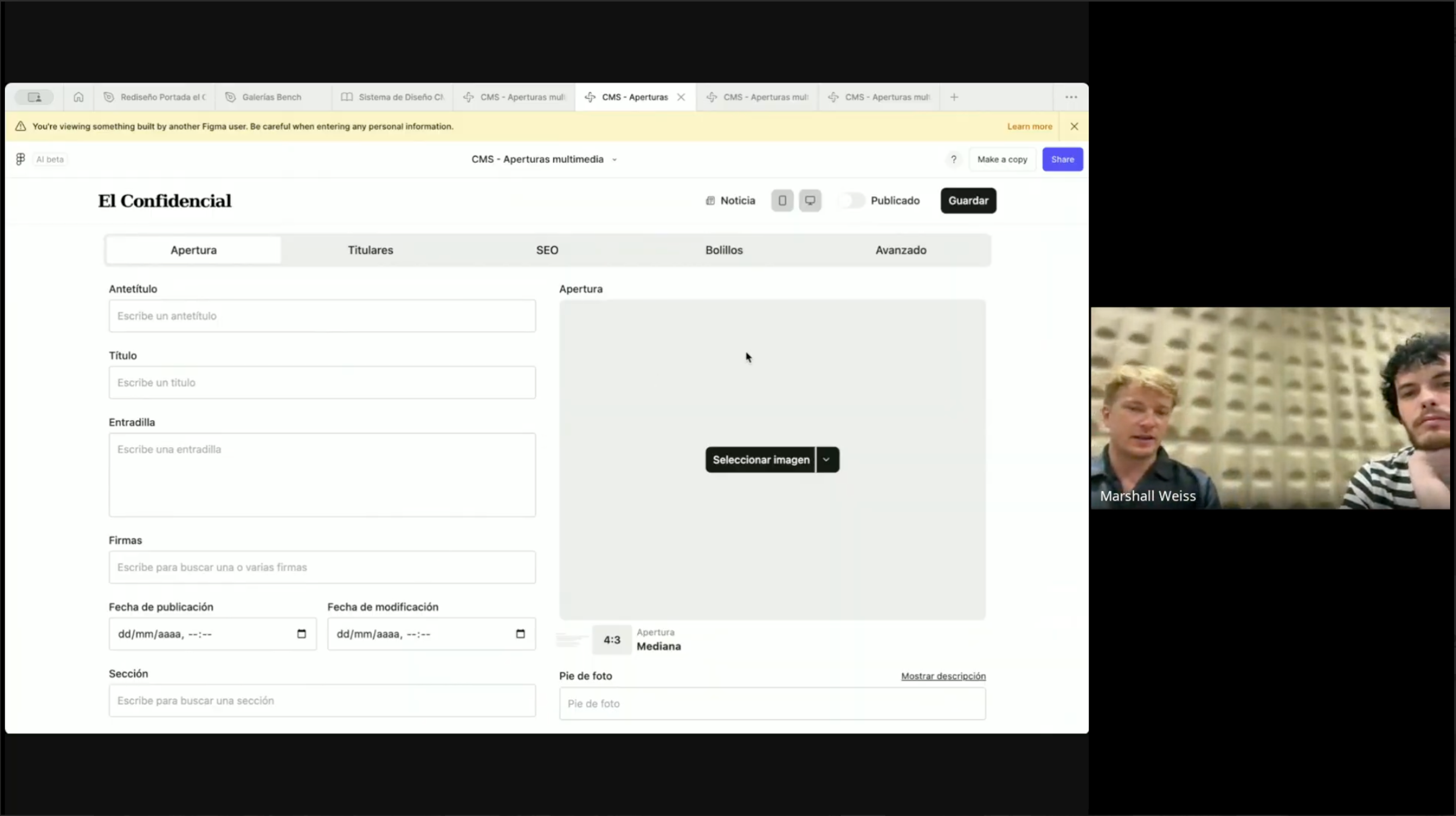
Task: Close the CMS - Aperturas active tab
Action: [x=681, y=97]
